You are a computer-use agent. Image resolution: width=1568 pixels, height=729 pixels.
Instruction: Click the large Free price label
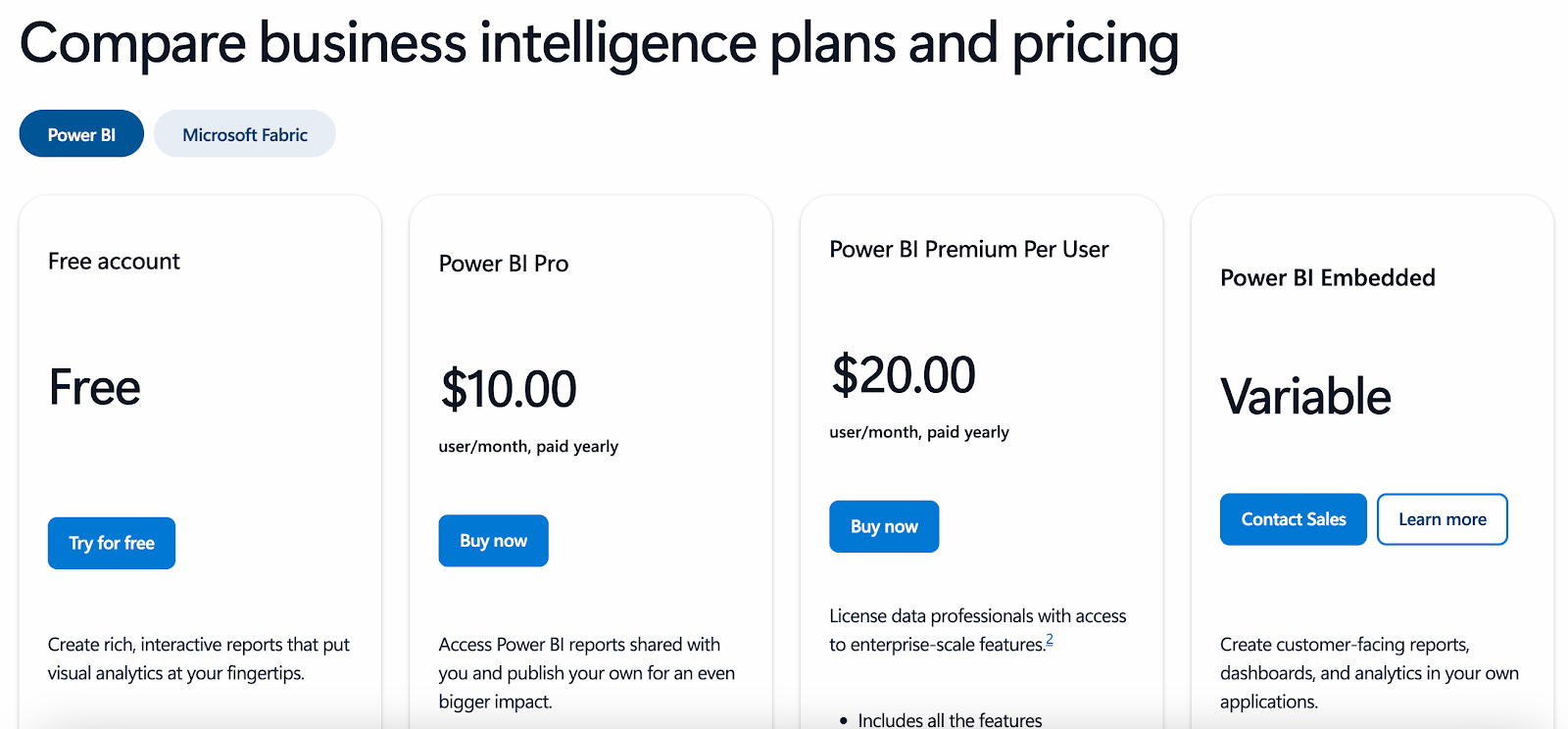95,387
